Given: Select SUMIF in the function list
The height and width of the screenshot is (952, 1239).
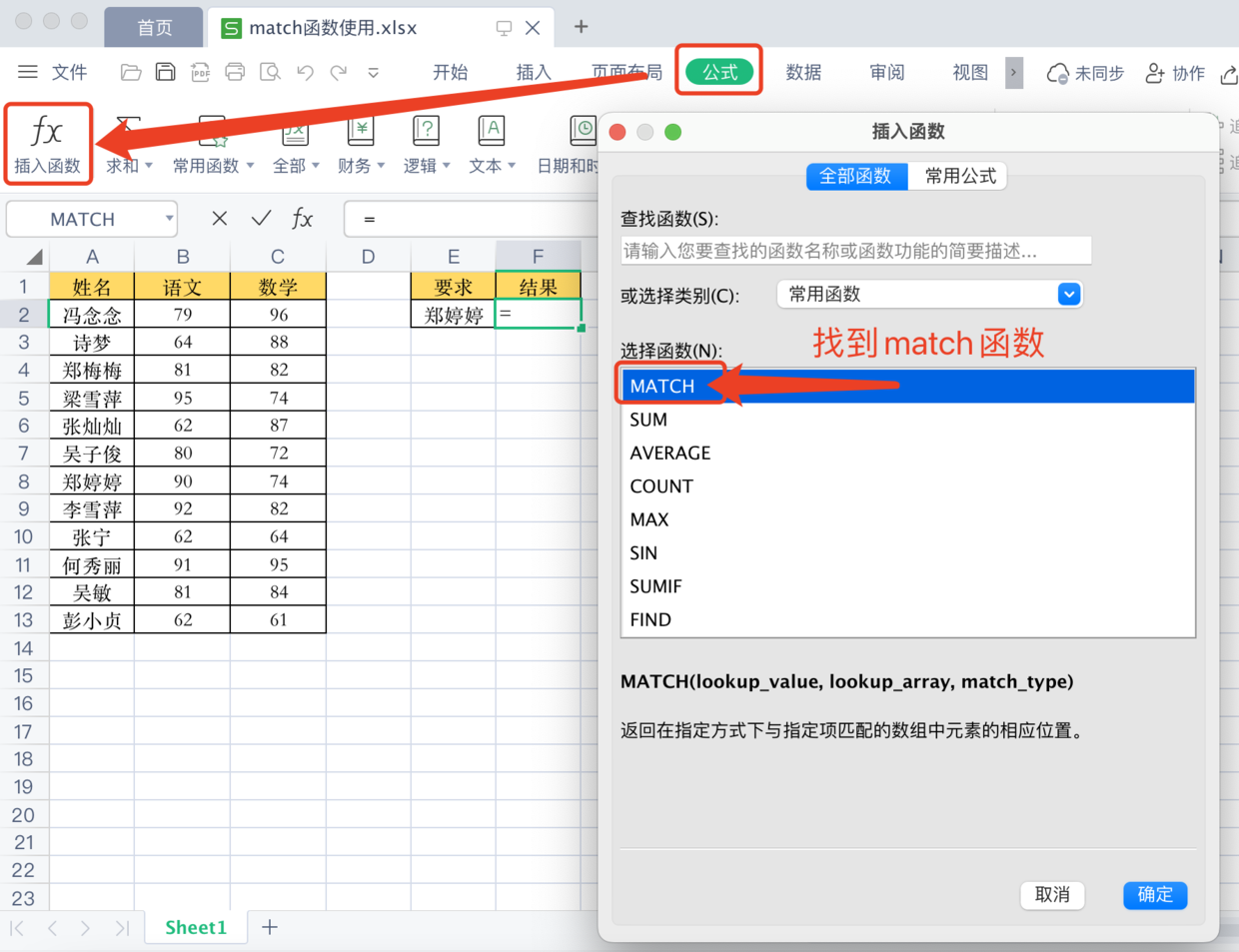Looking at the screenshot, I should coord(908,585).
